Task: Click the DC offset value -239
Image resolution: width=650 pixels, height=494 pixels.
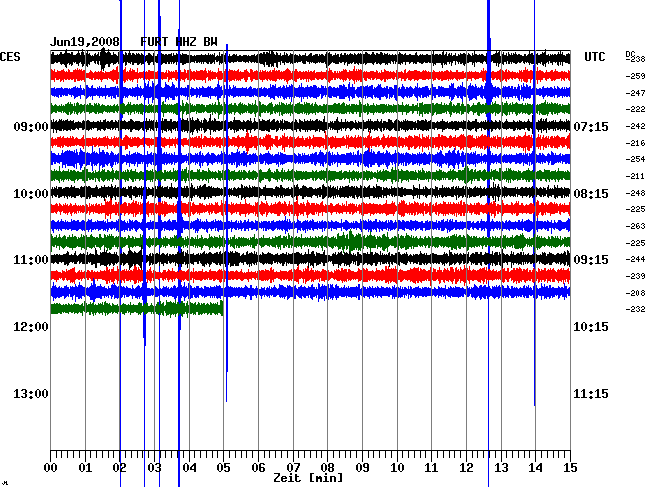Action: [635, 276]
